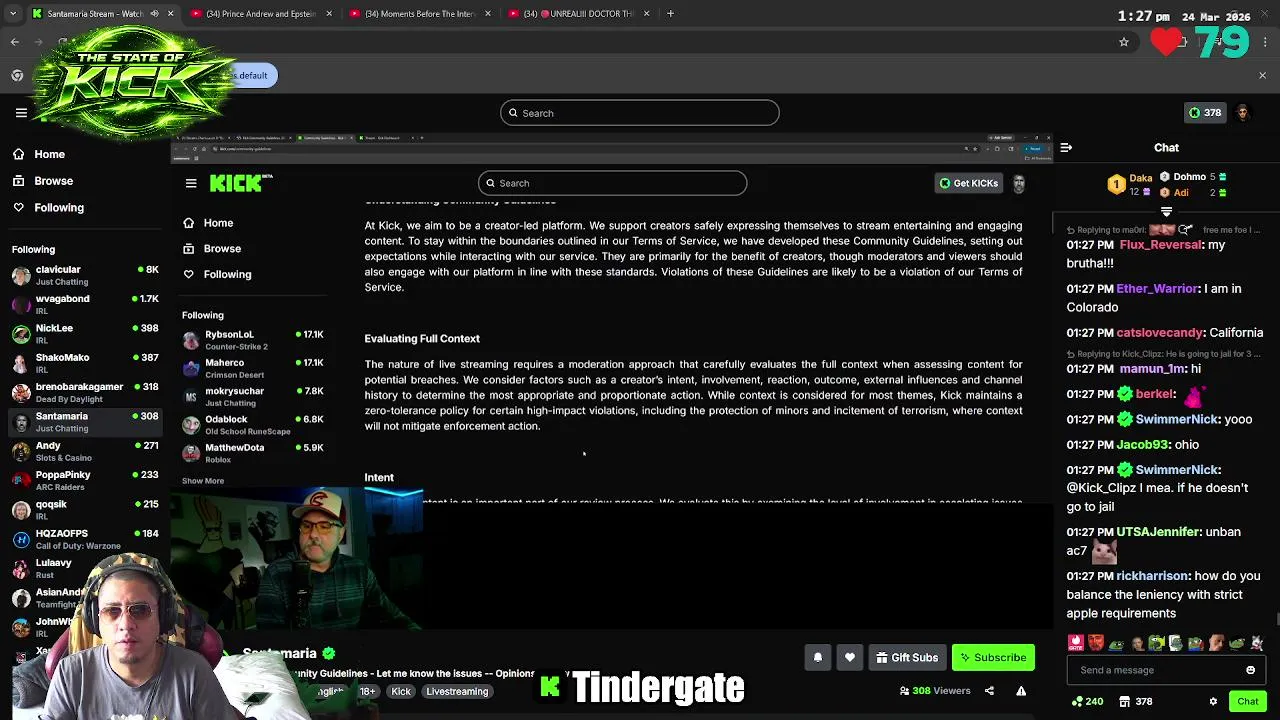Open Browse in left sidebar
Screen dimensions: 1280x720
43,181
